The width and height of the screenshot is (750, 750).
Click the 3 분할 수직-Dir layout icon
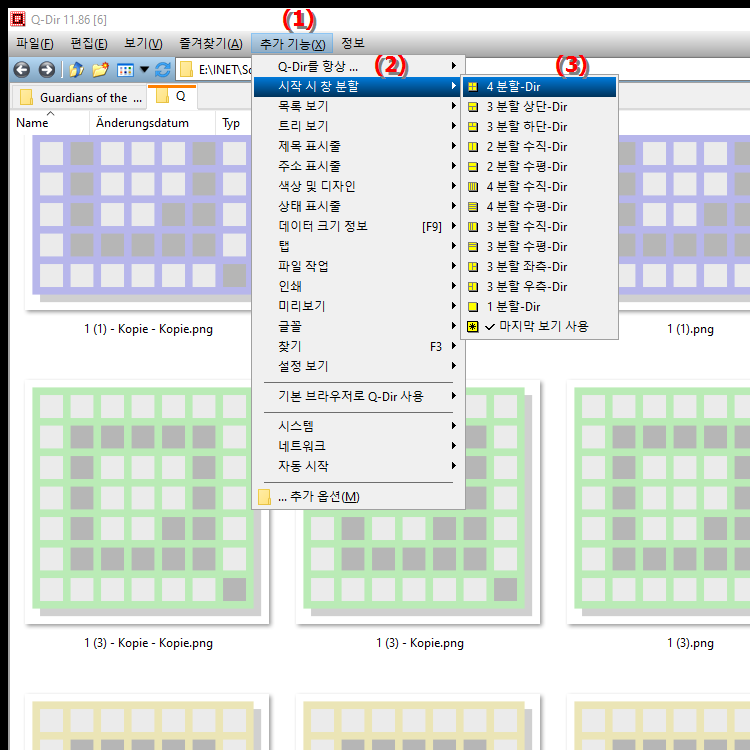[x=473, y=227]
